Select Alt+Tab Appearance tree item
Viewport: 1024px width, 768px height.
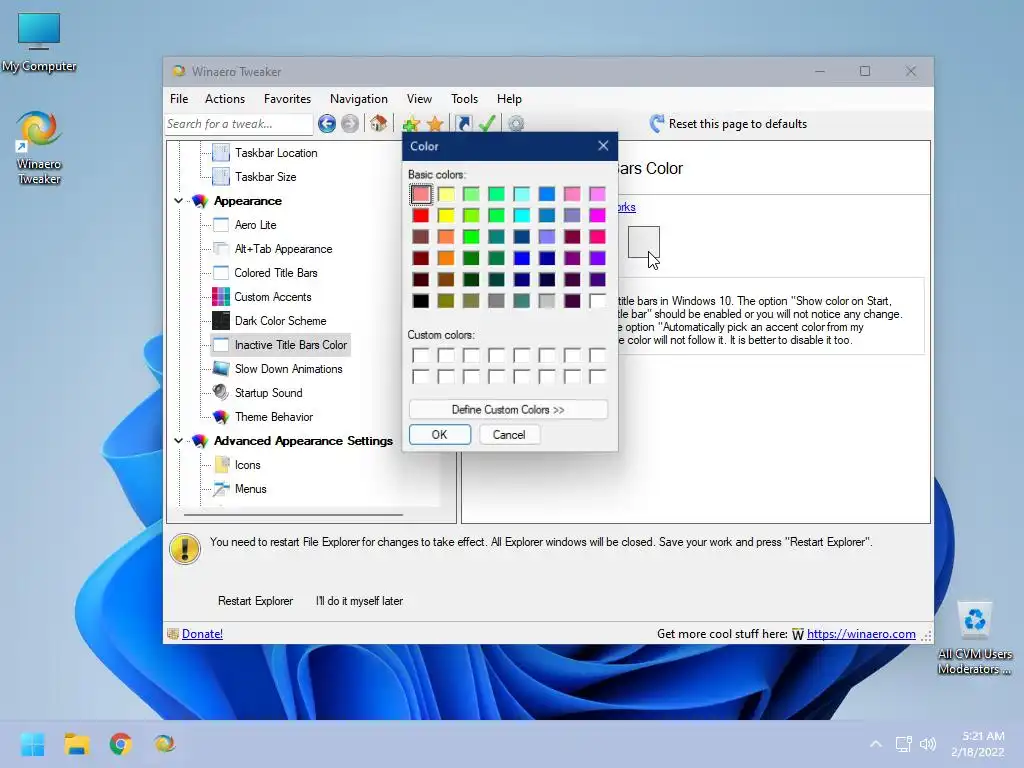(283, 249)
